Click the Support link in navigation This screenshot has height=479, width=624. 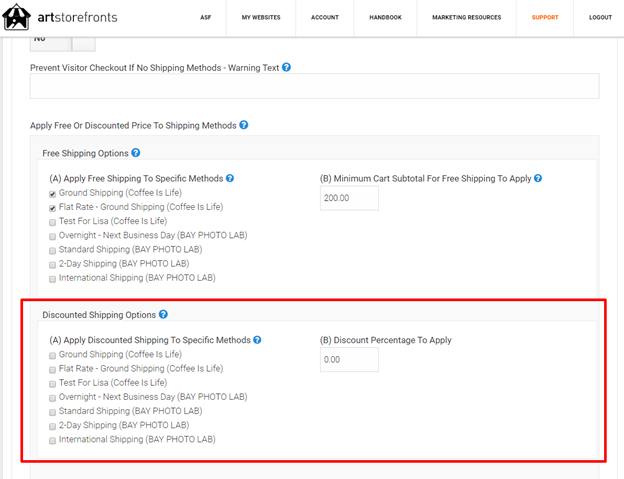pyautogui.click(x=545, y=18)
